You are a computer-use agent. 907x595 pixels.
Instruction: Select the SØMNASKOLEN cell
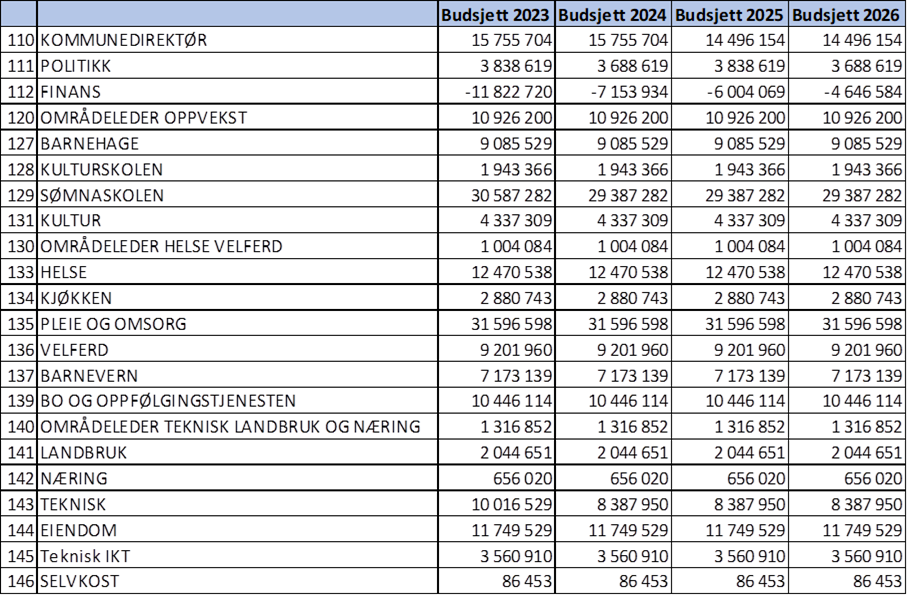pos(237,195)
